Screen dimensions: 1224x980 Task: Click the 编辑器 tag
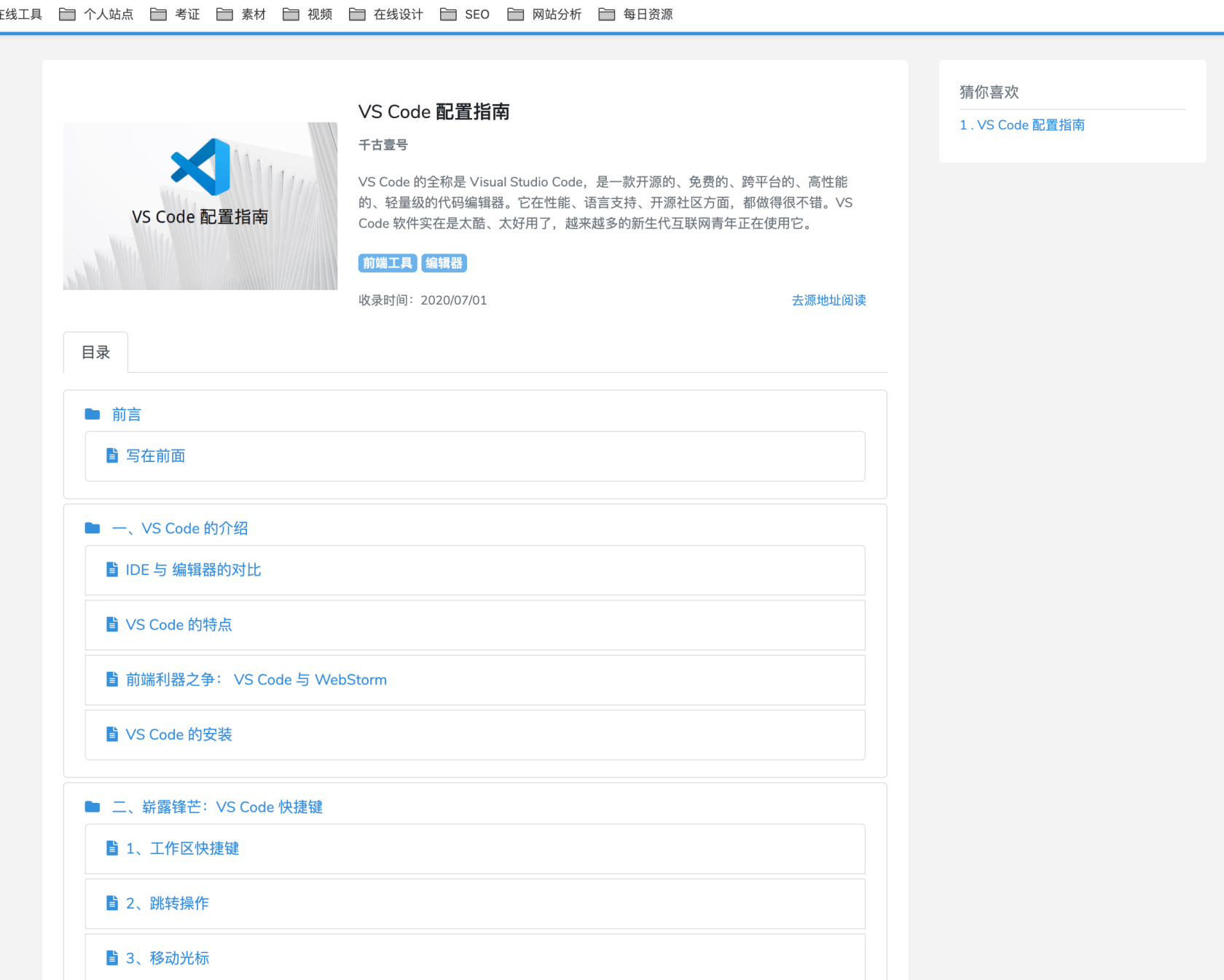(444, 263)
